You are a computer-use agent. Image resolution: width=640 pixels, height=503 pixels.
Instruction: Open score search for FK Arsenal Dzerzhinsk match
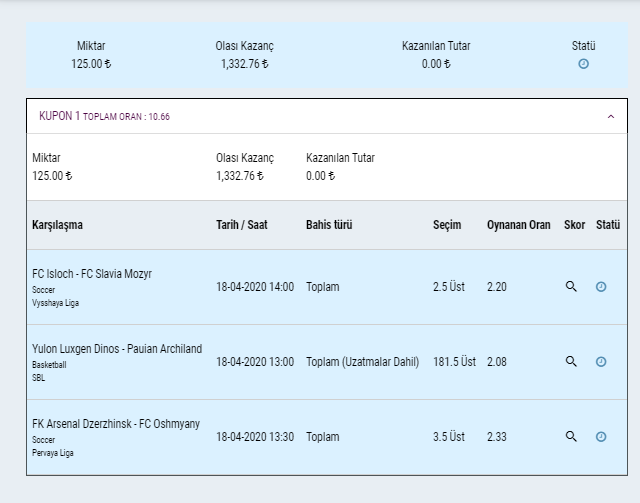tap(571, 437)
